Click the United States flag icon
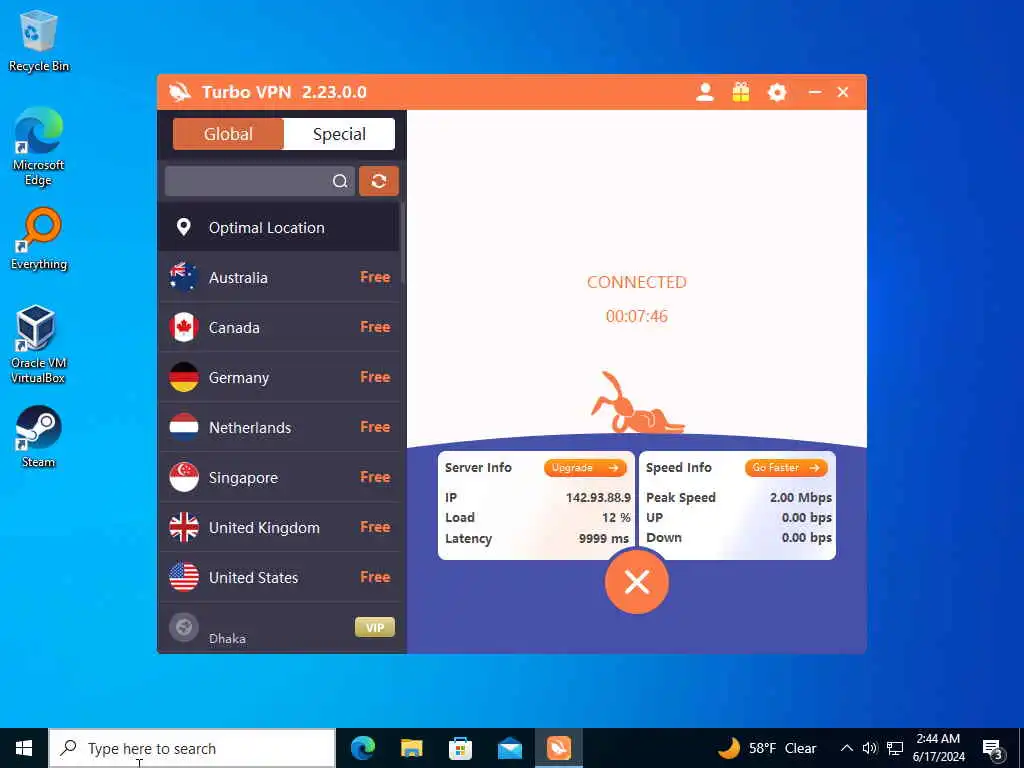 tap(184, 577)
